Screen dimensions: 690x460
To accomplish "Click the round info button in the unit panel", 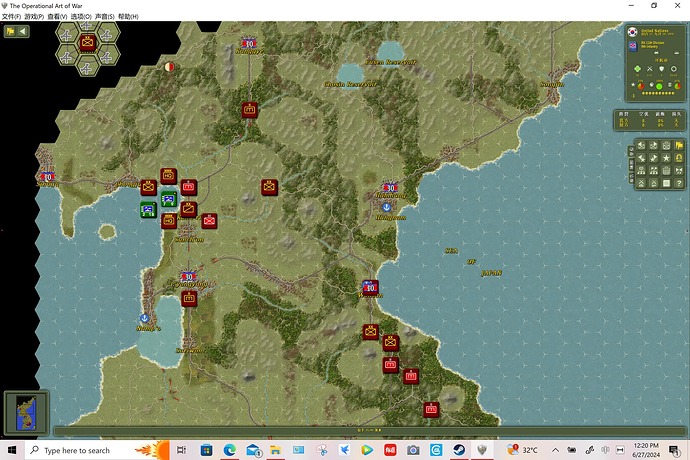I will (633, 96).
